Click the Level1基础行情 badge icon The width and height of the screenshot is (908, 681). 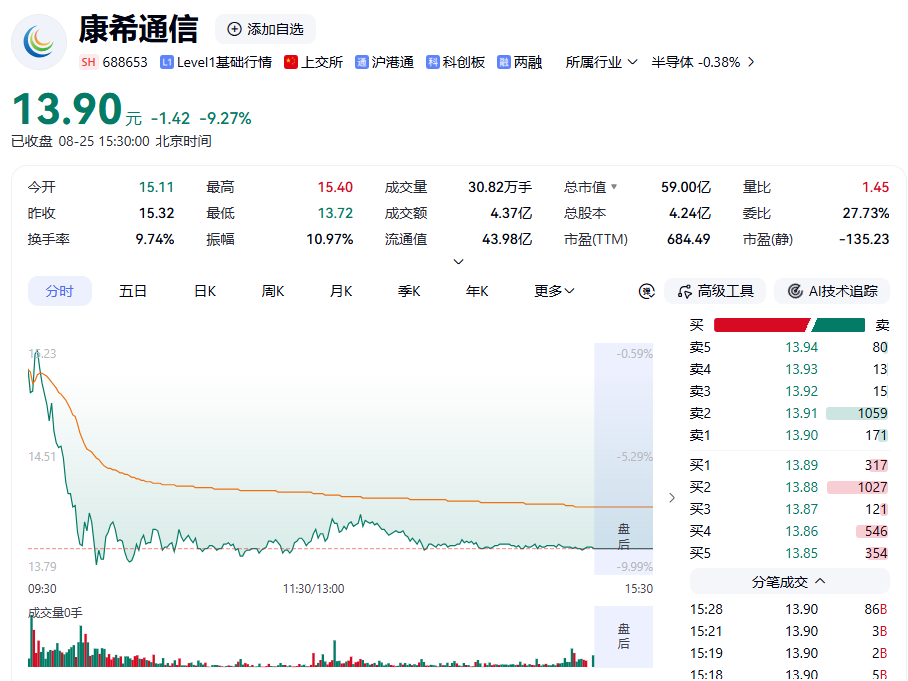pyautogui.click(x=167, y=62)
